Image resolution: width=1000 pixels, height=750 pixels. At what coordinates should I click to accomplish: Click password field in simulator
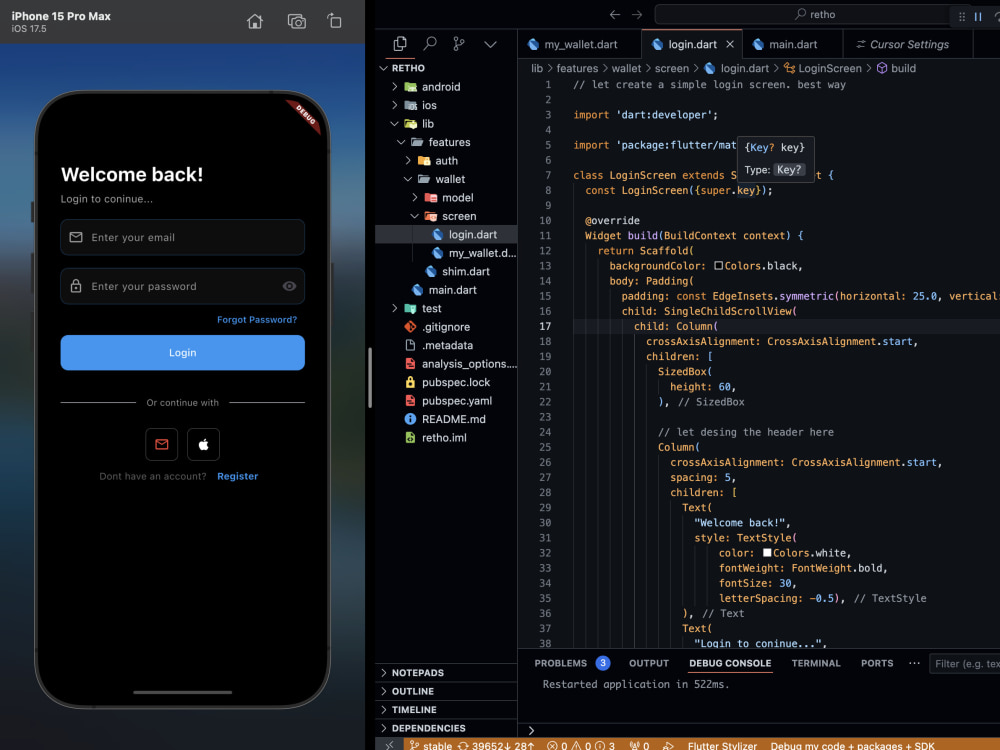[182, 286]
